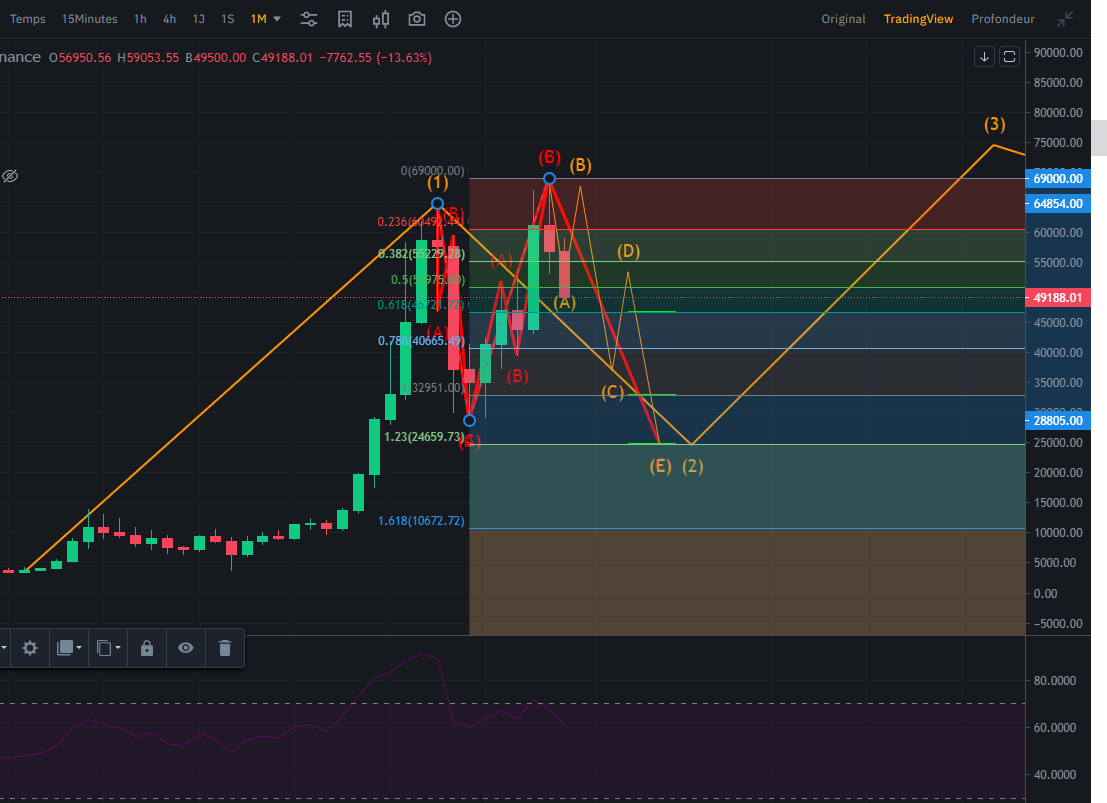Switch to the Original chart tab

843,19
